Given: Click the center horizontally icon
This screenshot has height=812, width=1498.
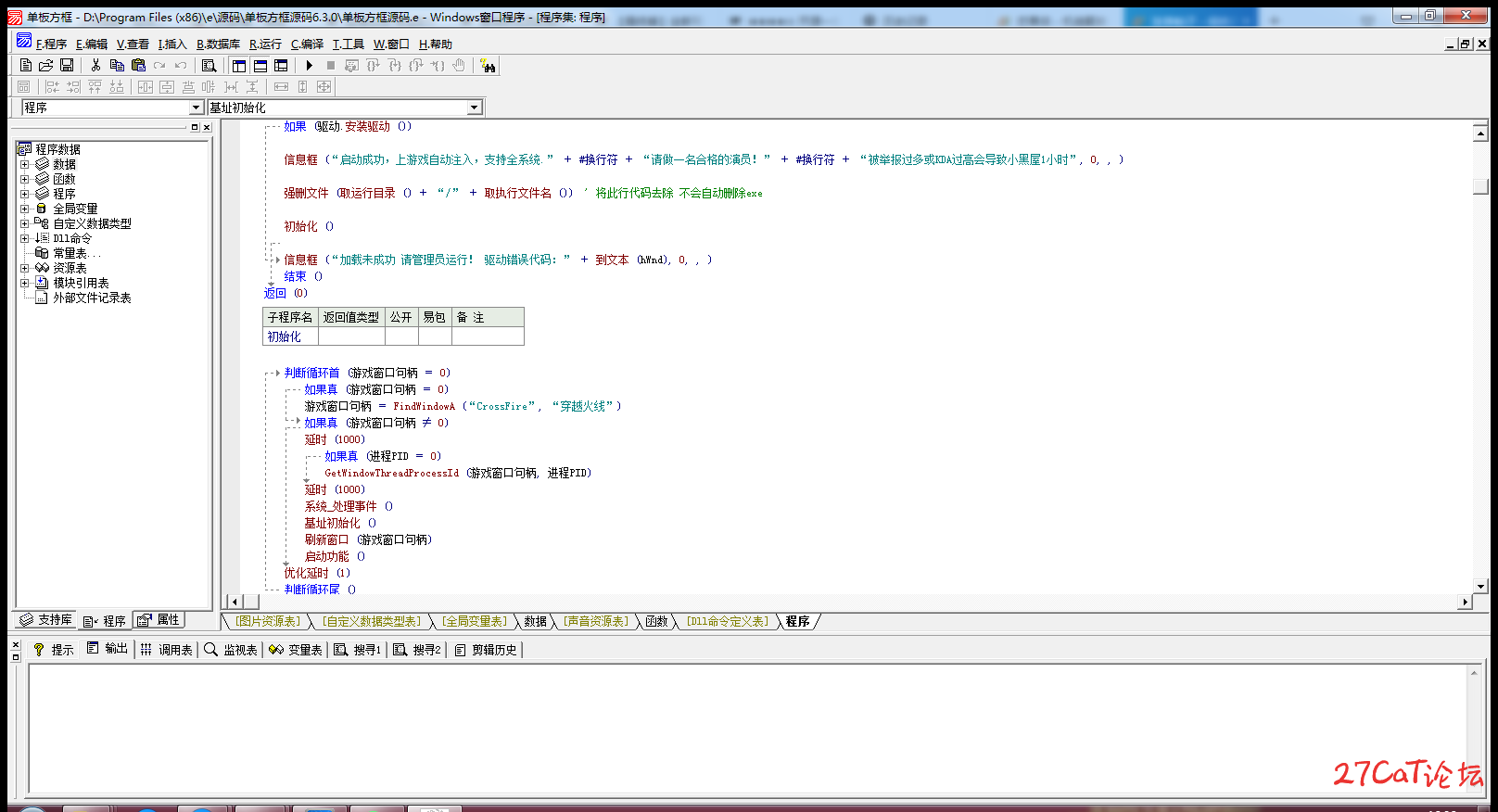Looking at the screenshot, I should 146,86.
